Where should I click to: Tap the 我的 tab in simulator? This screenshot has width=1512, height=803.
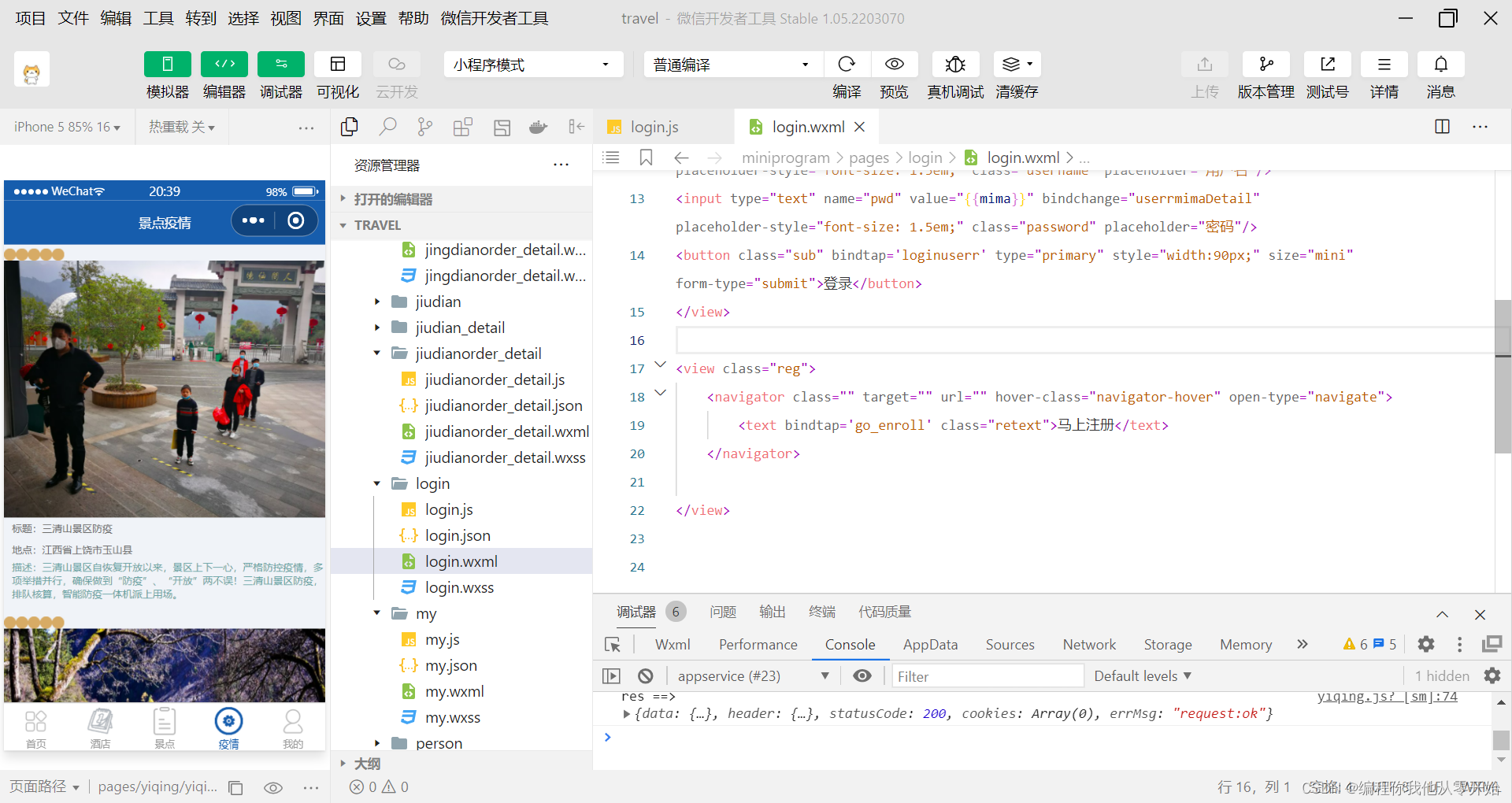293,728
